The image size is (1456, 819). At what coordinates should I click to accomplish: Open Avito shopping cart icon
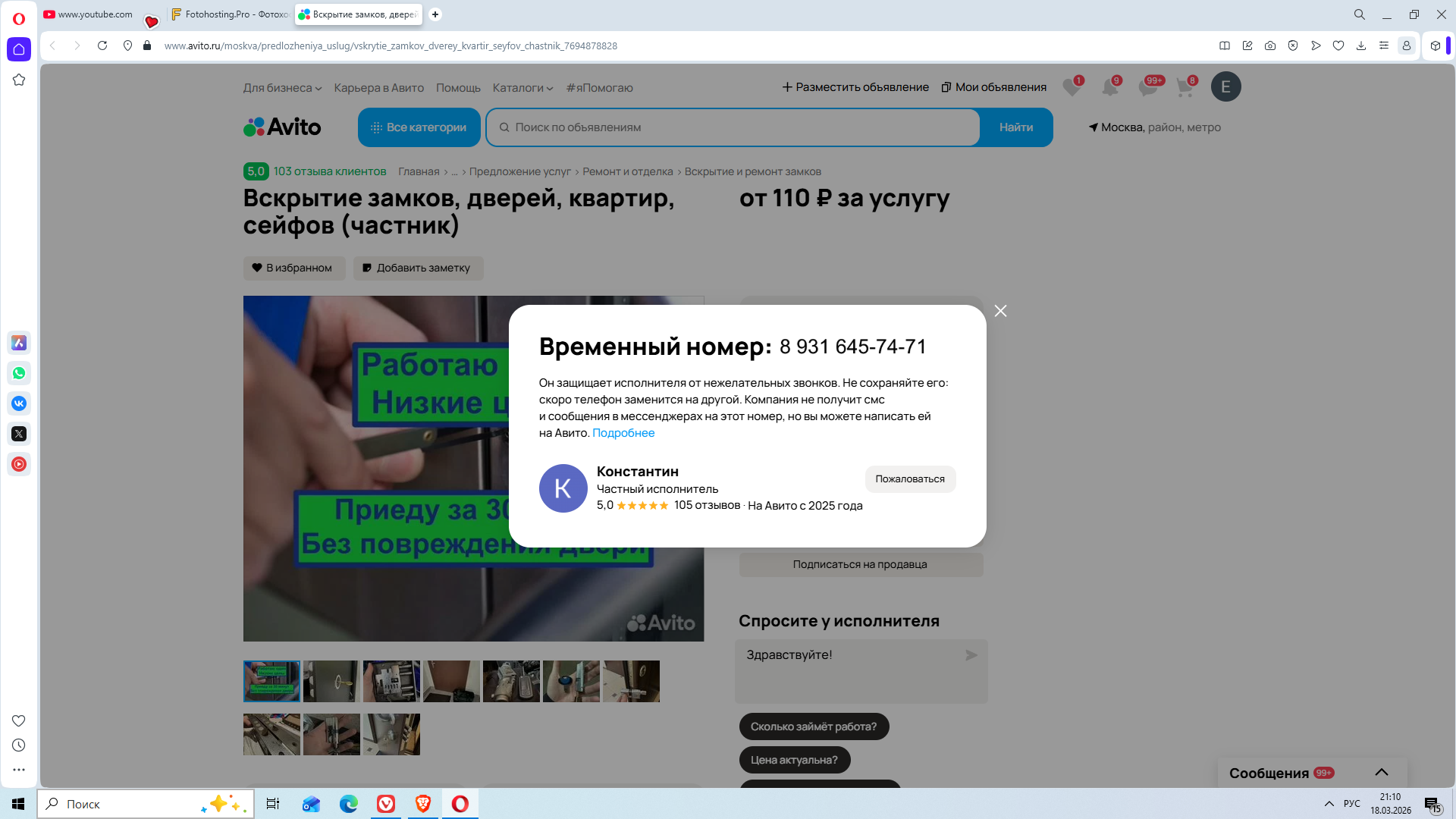tap(1184, 87)
